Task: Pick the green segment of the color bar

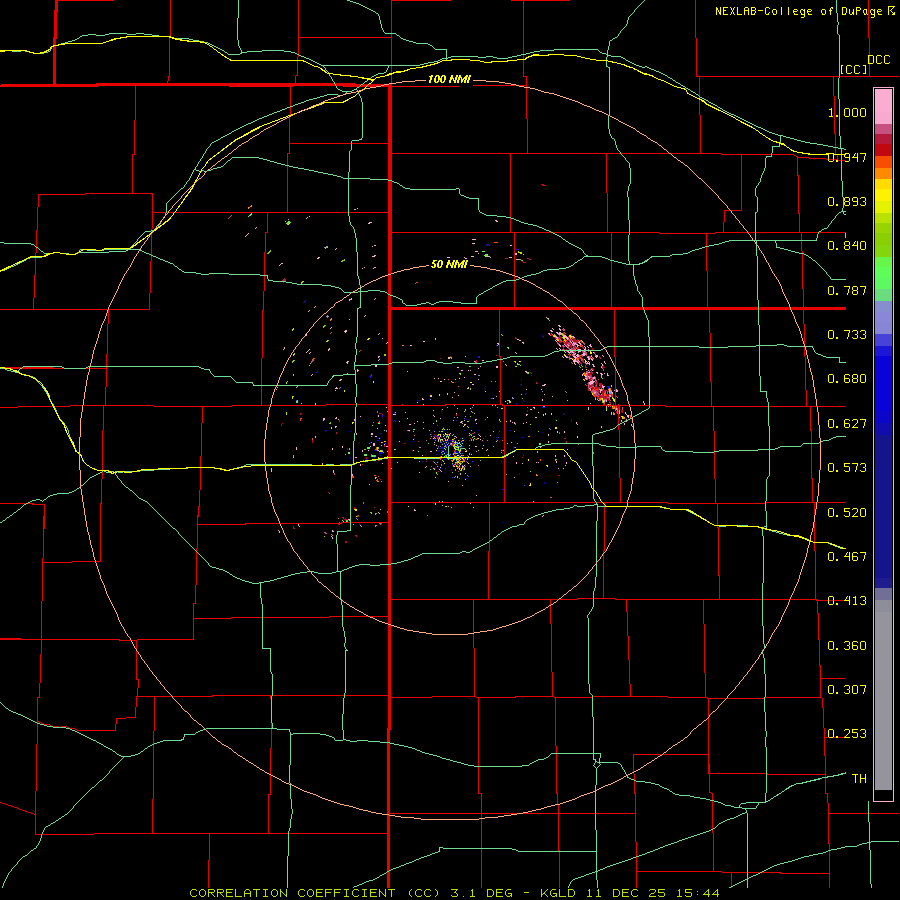Action: [883, 273]
